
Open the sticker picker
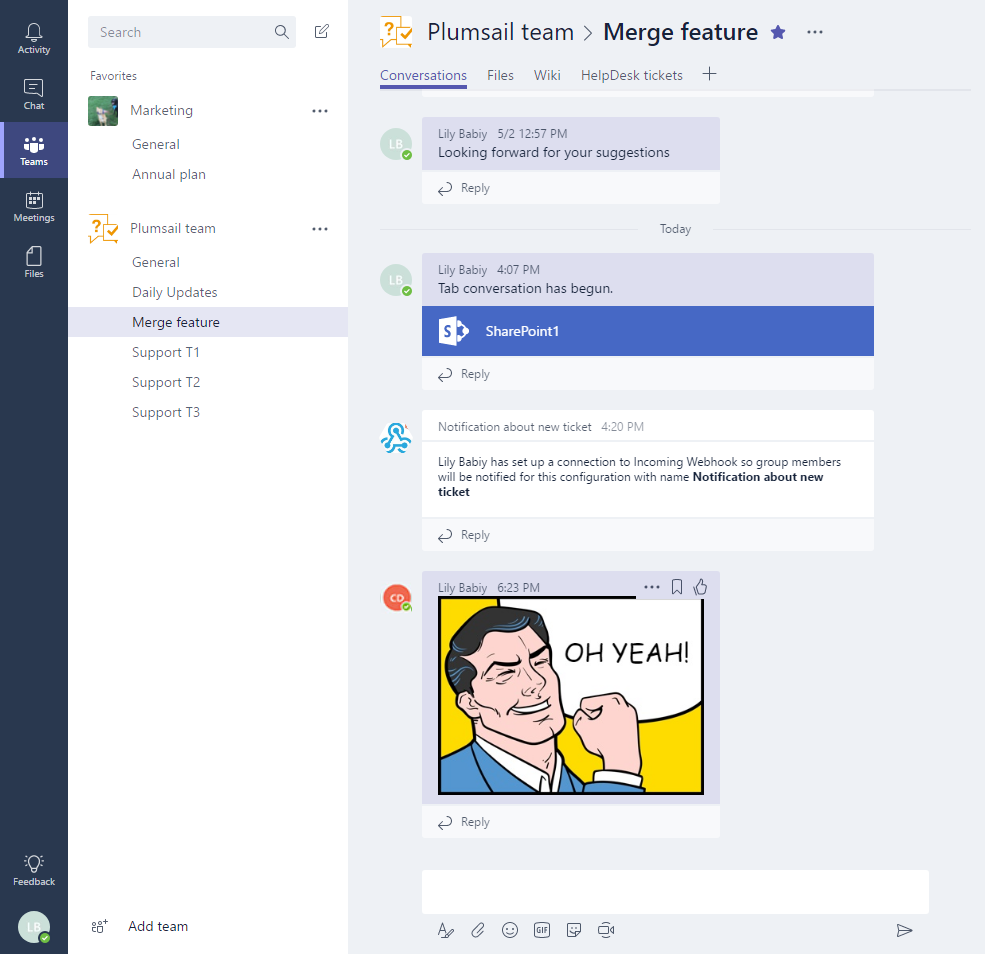click(x=574, y=930)
